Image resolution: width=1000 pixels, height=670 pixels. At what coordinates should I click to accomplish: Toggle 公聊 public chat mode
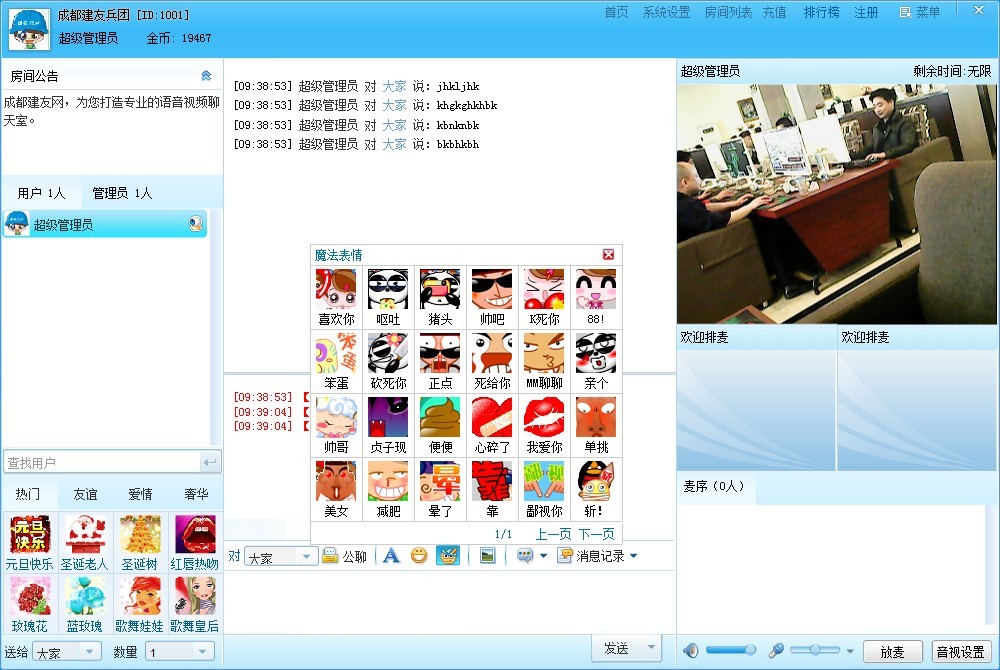(344, 557)
